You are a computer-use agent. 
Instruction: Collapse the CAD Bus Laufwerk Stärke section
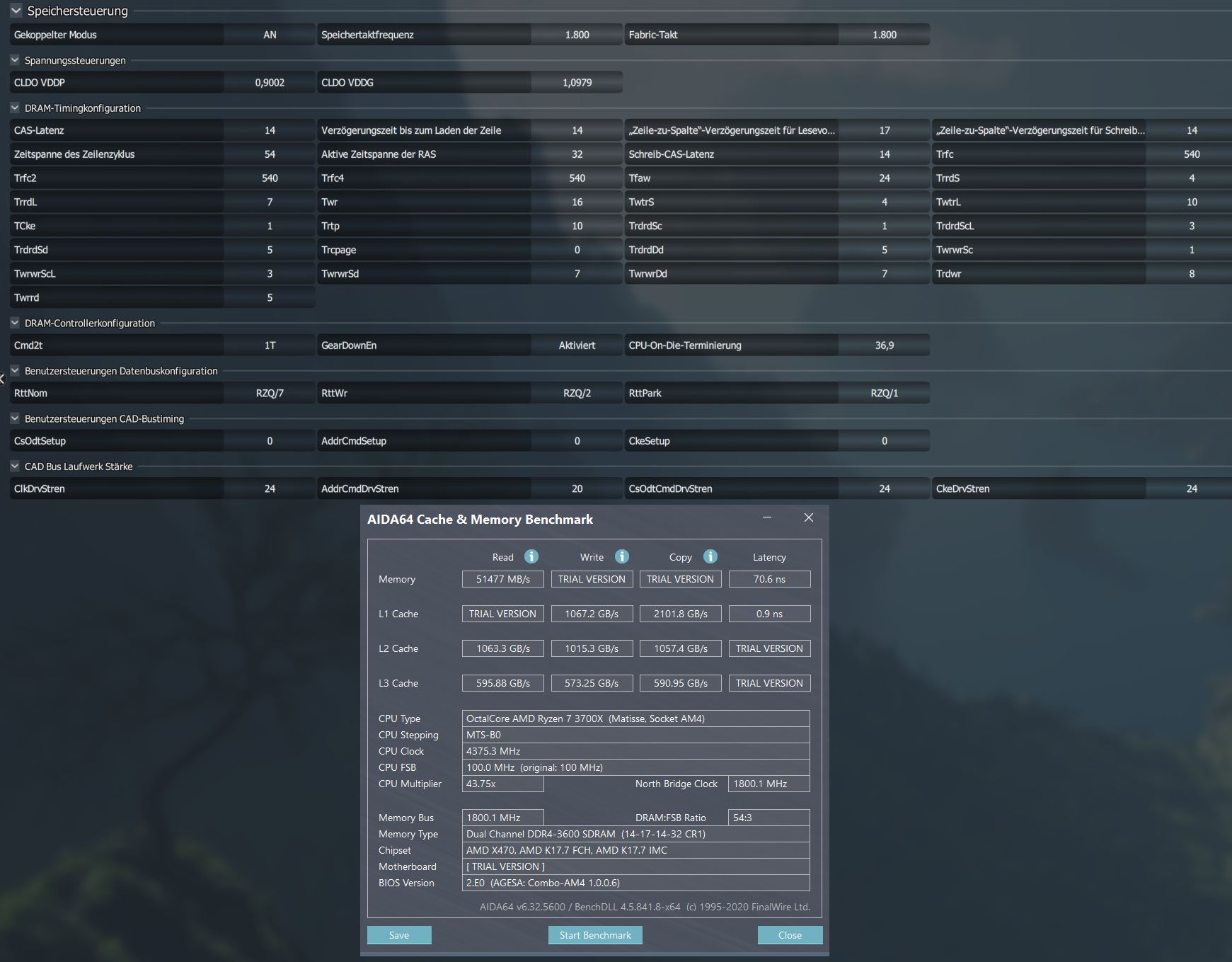[15, 466]
